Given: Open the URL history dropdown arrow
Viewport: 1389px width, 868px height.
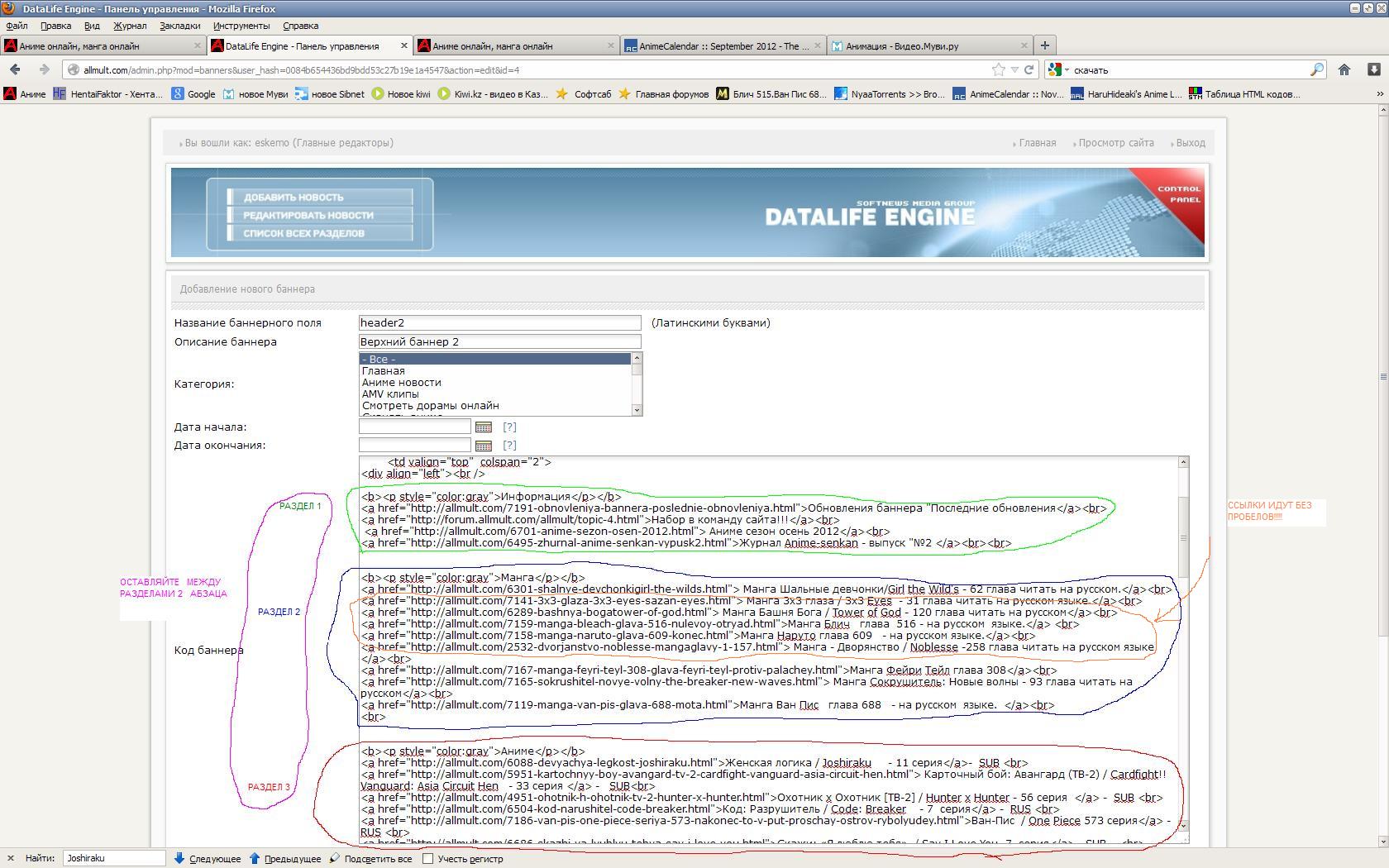Looking at the screenshot, I should [x=1014, y=70].
